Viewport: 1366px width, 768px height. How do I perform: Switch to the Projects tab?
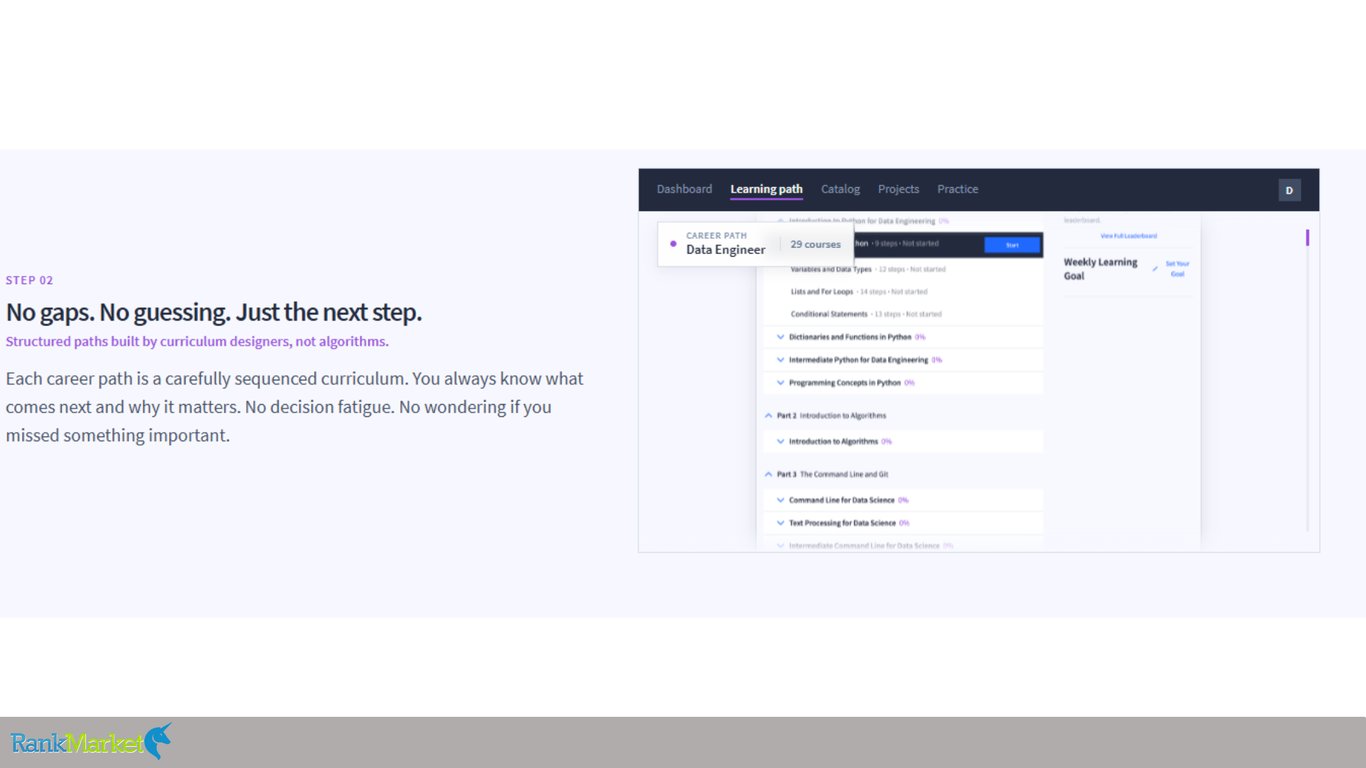point(898,189)
